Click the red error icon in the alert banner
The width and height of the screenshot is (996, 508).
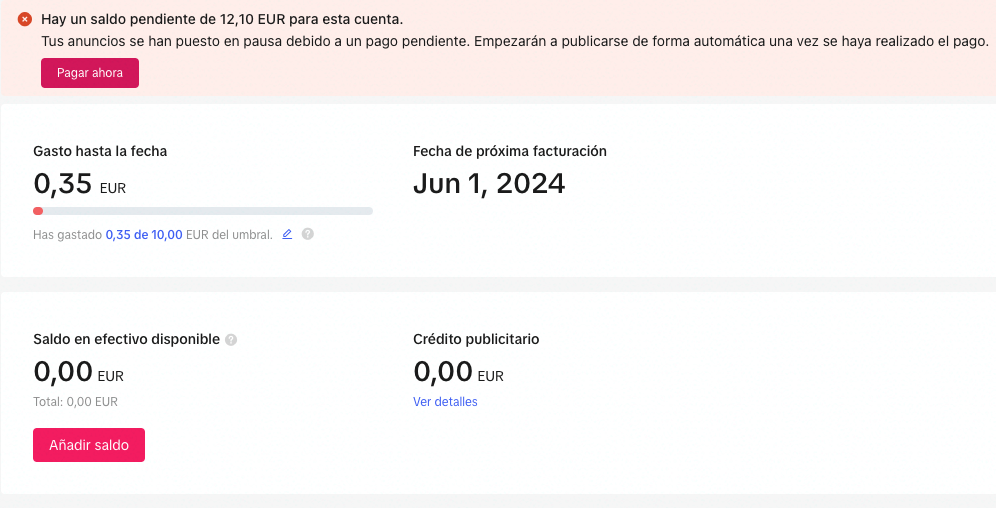(25, 19)
